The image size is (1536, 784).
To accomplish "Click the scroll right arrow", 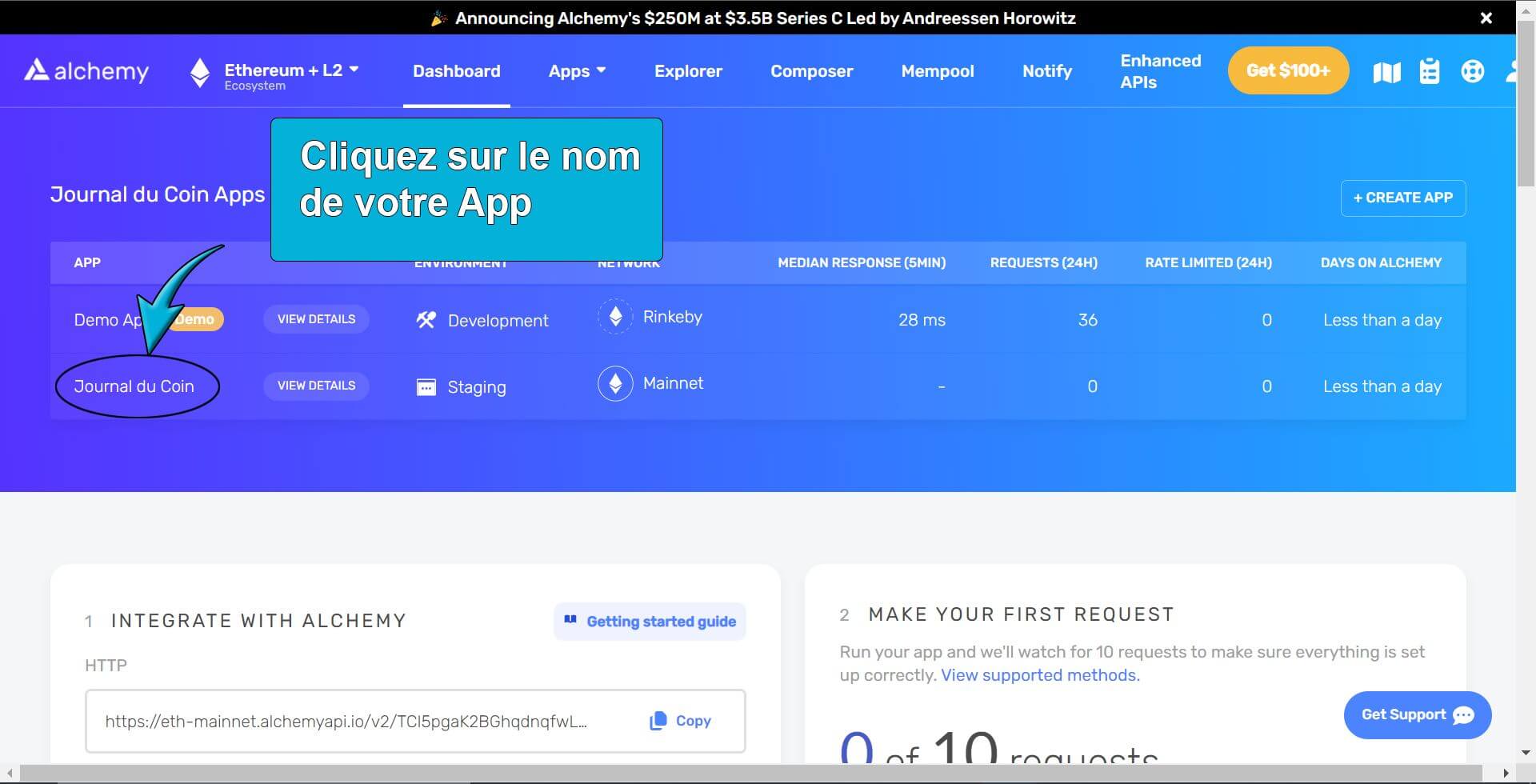I will (1506, 774).
